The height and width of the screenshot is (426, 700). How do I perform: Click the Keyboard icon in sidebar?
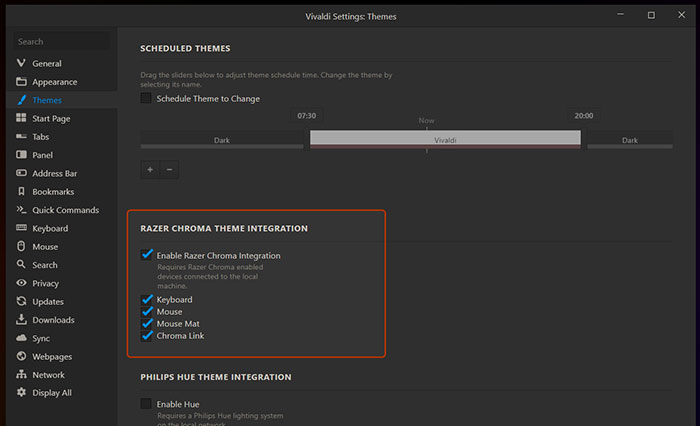click(21, 227)
